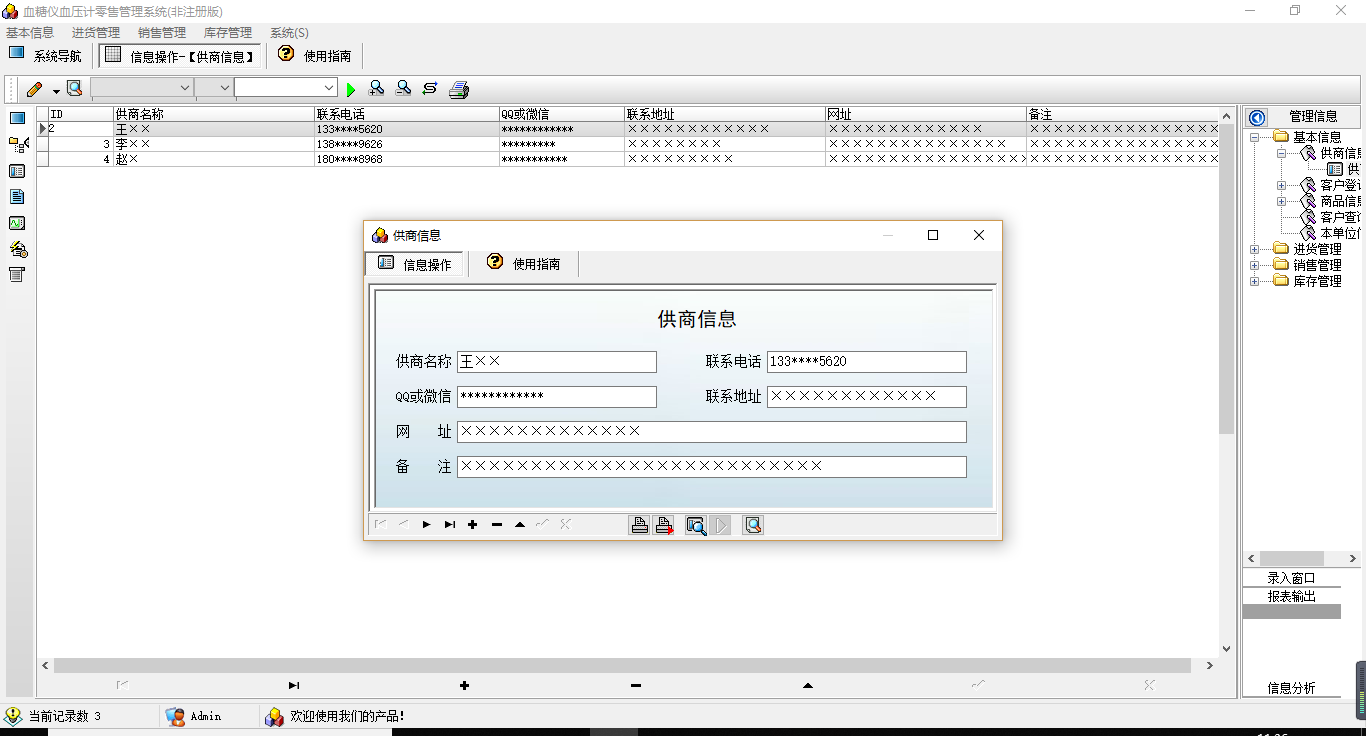Viewport: 1366px width, 736px height.
Task: Open the white value combo box in toolbar
Action: [285, 88]
